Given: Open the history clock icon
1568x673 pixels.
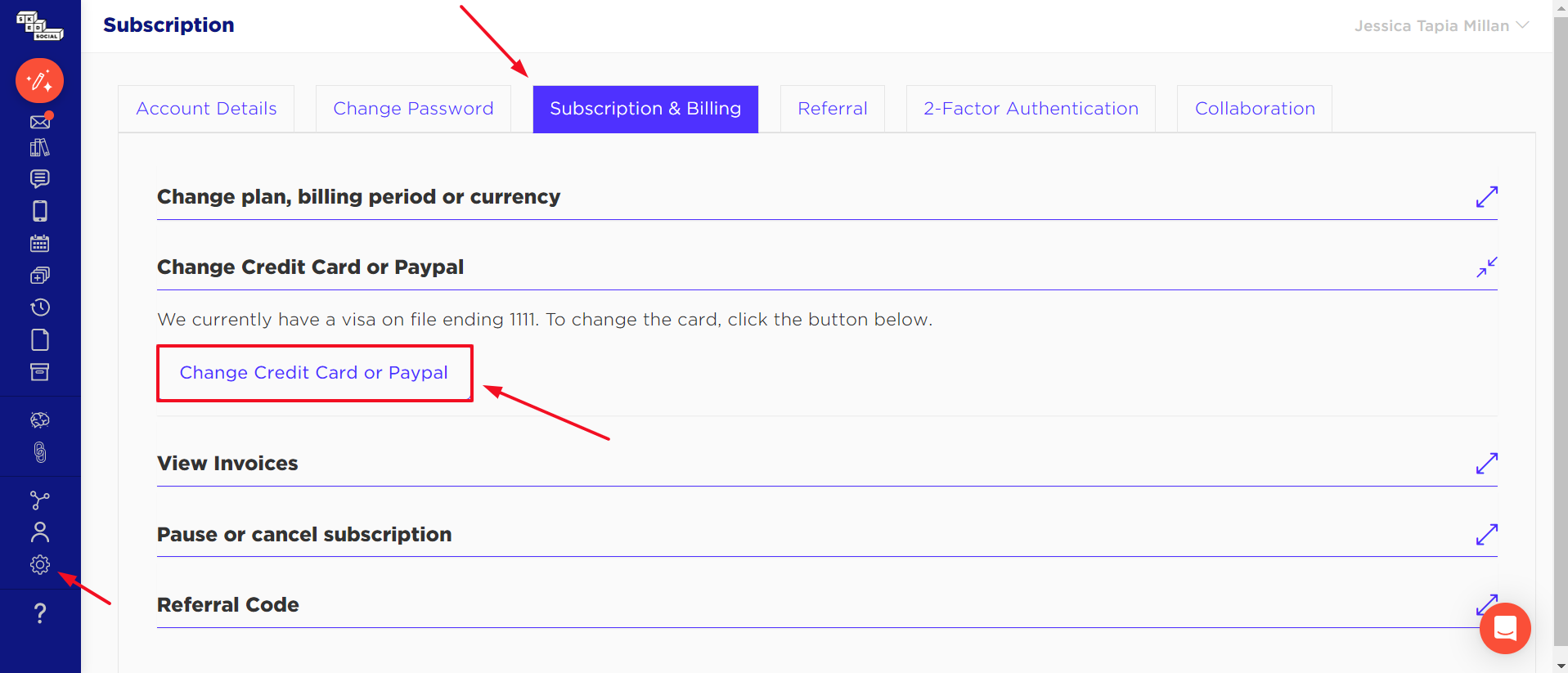Looking at the screenshot, I should click(39, 307).
